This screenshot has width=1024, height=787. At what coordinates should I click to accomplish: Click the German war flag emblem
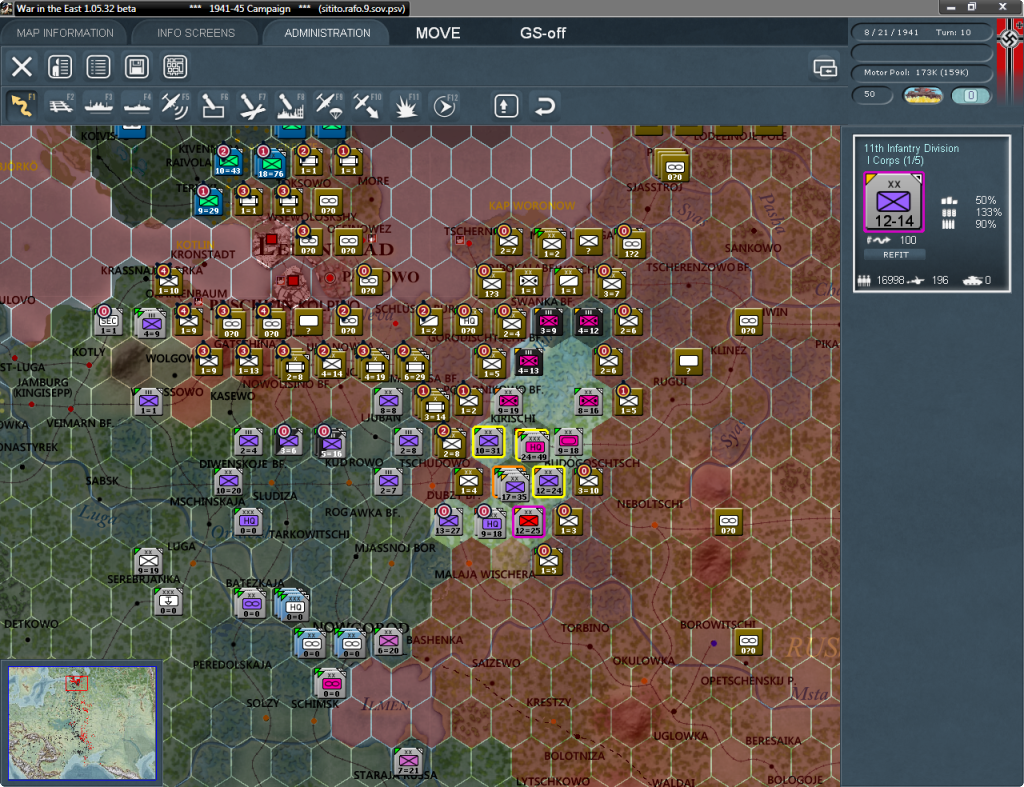point(1011,39)
